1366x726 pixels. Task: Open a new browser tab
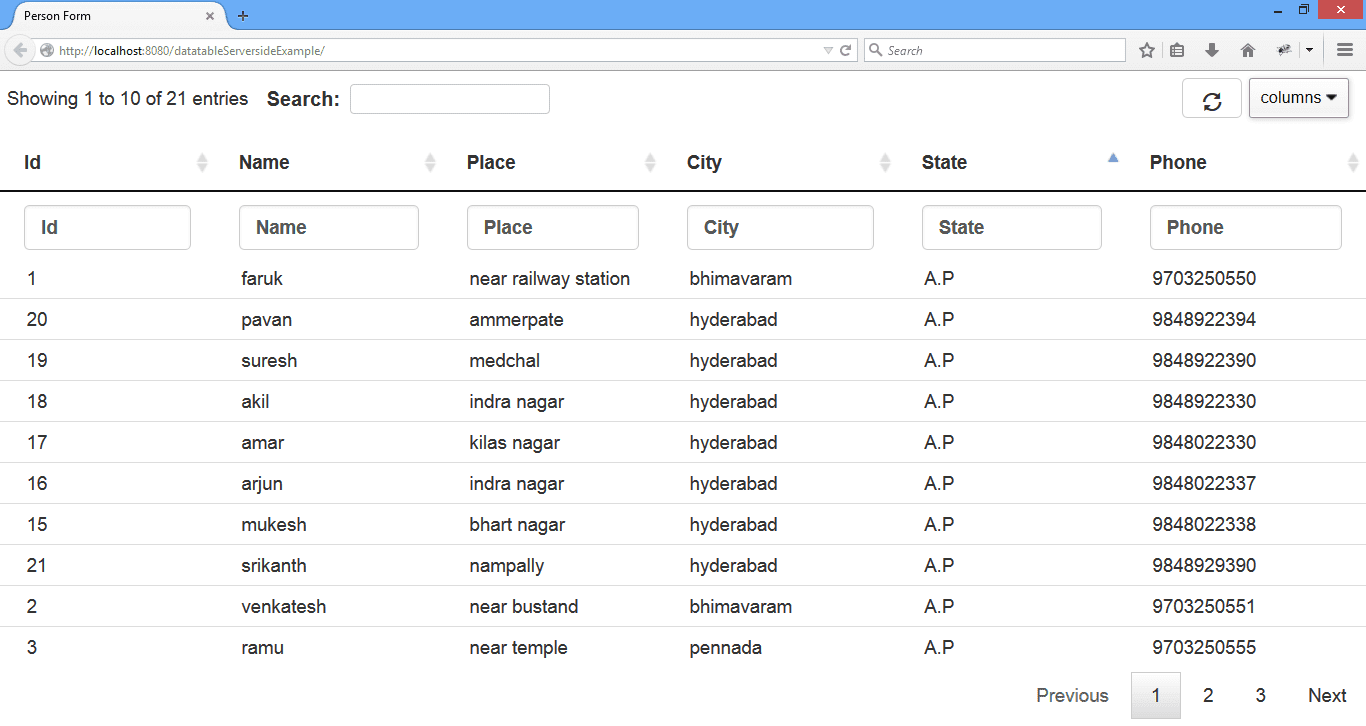(243, 15)
